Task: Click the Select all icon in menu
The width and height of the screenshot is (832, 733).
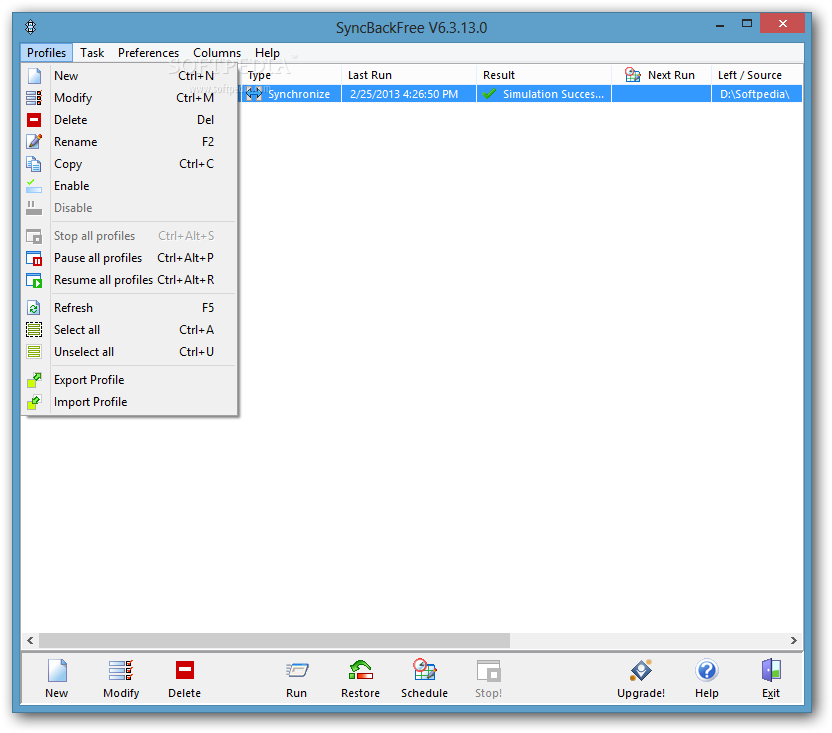Action: pyautogui.click(x=34, y=330)
